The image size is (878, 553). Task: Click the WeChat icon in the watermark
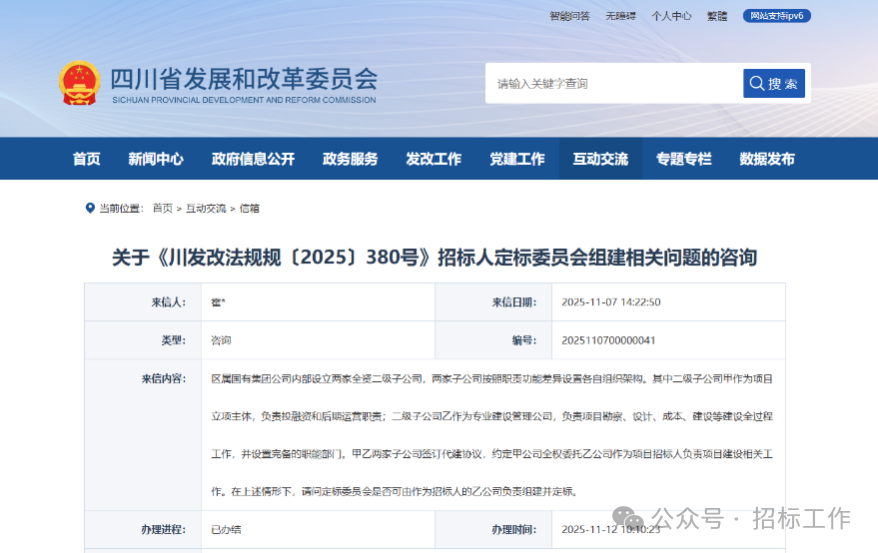[630, 518]
